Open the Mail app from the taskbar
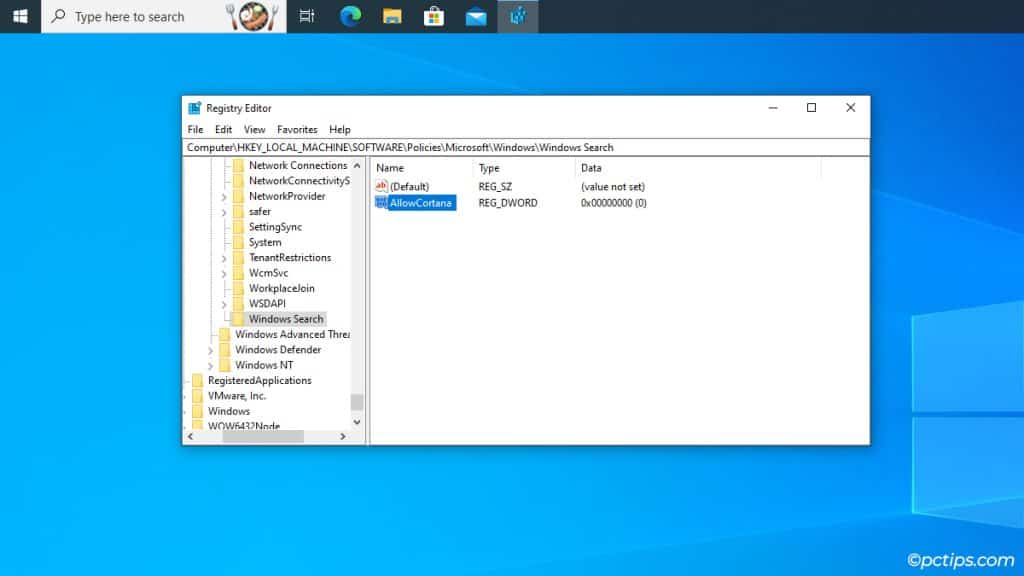 [x=475, y=16]
